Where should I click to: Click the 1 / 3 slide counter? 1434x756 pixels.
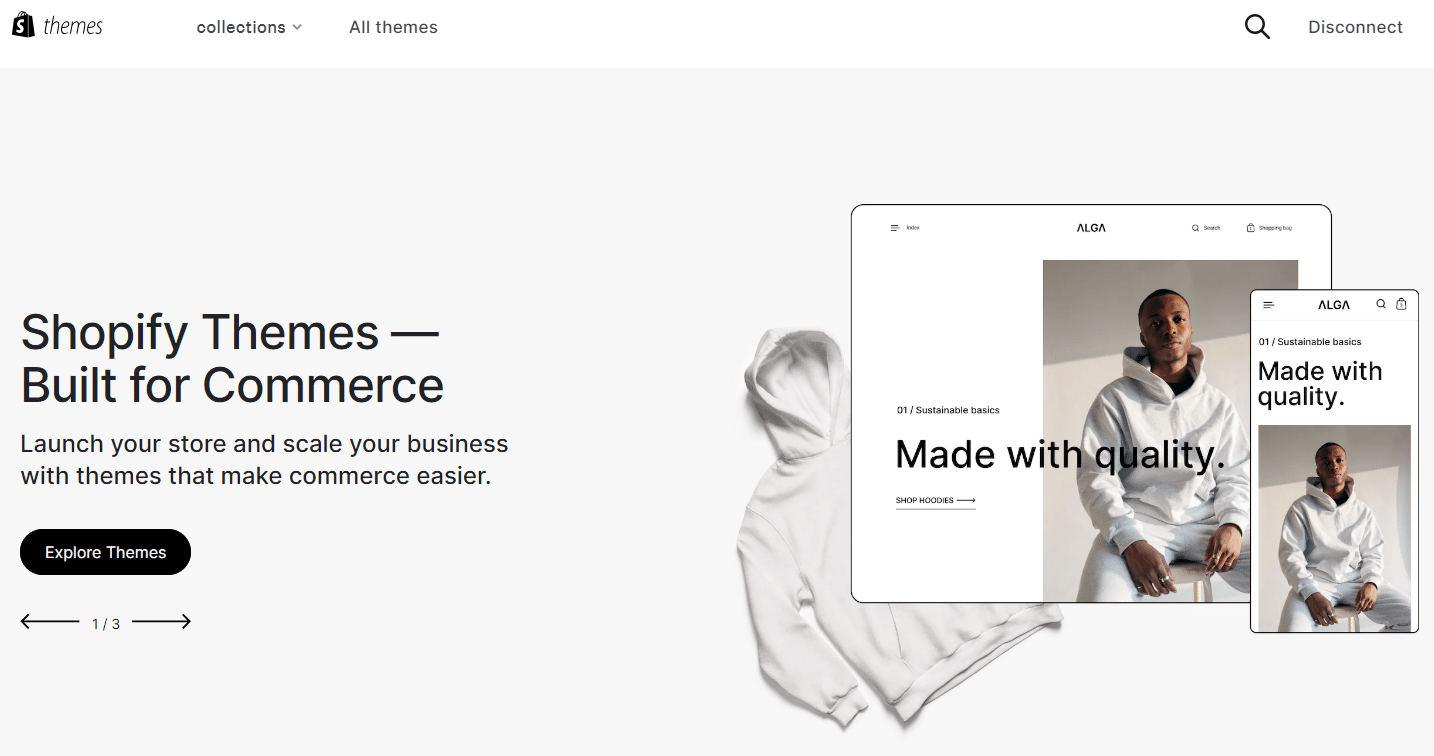point(105,624)
